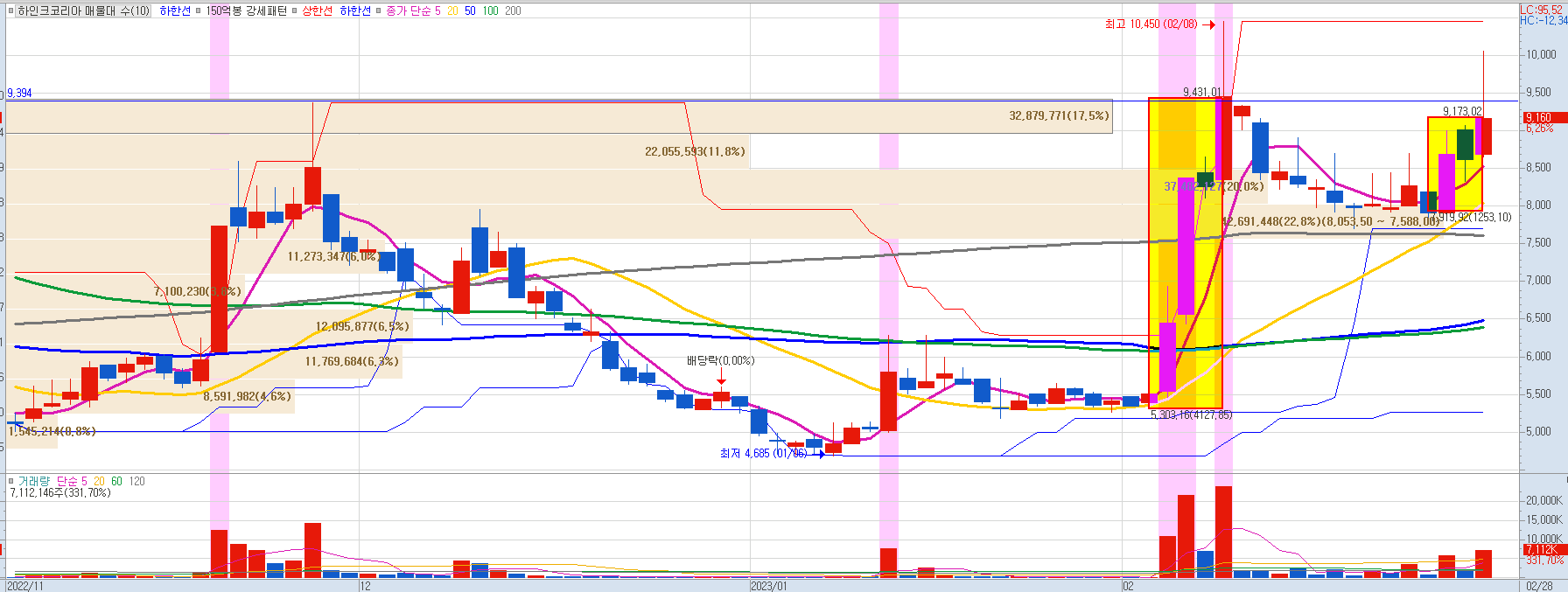Click the 2022/11 date on time axis
The width and height of the screenshot is (1568, 592).
click(x=24, y=586)
